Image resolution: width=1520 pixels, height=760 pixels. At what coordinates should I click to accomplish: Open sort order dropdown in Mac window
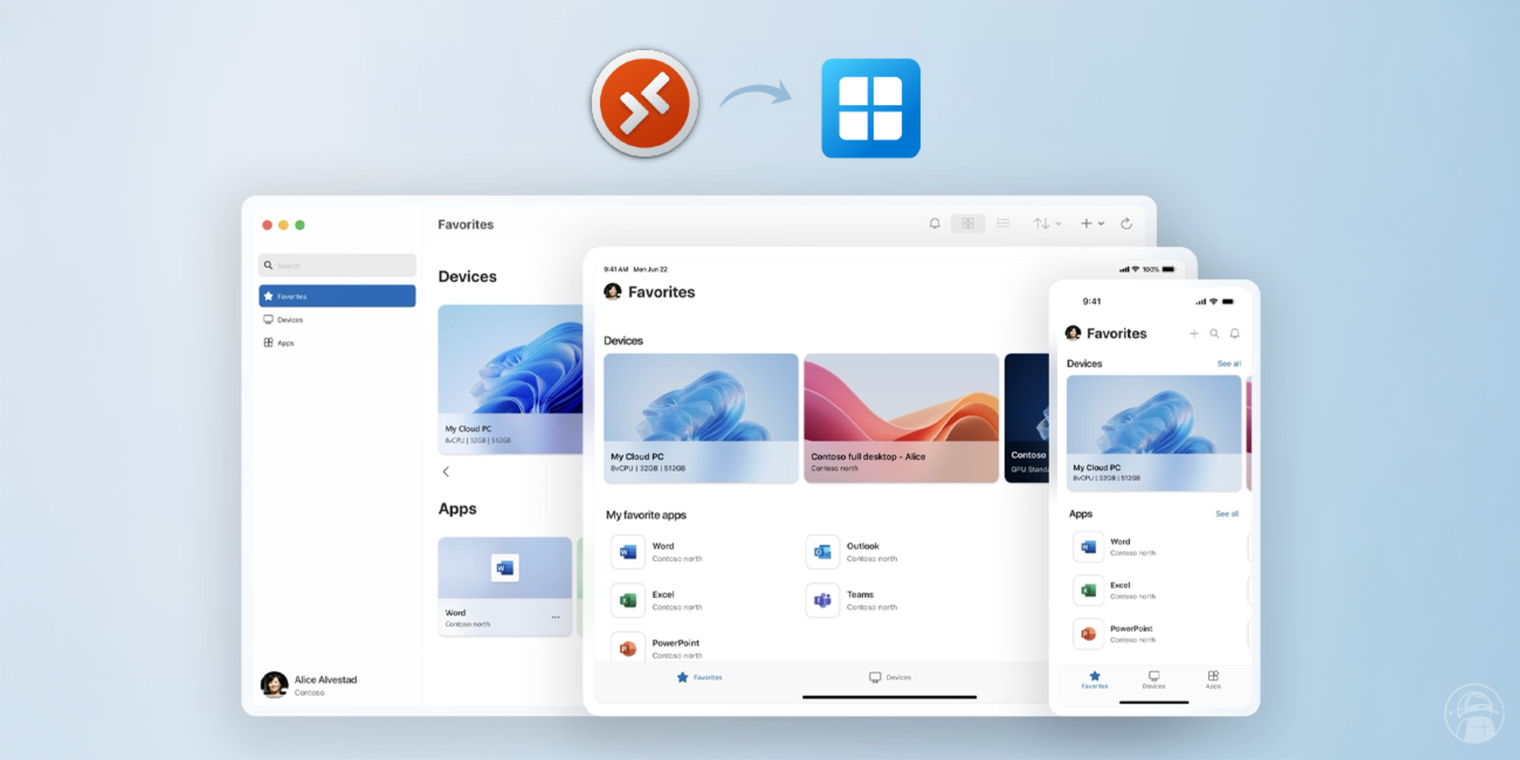1047,224
